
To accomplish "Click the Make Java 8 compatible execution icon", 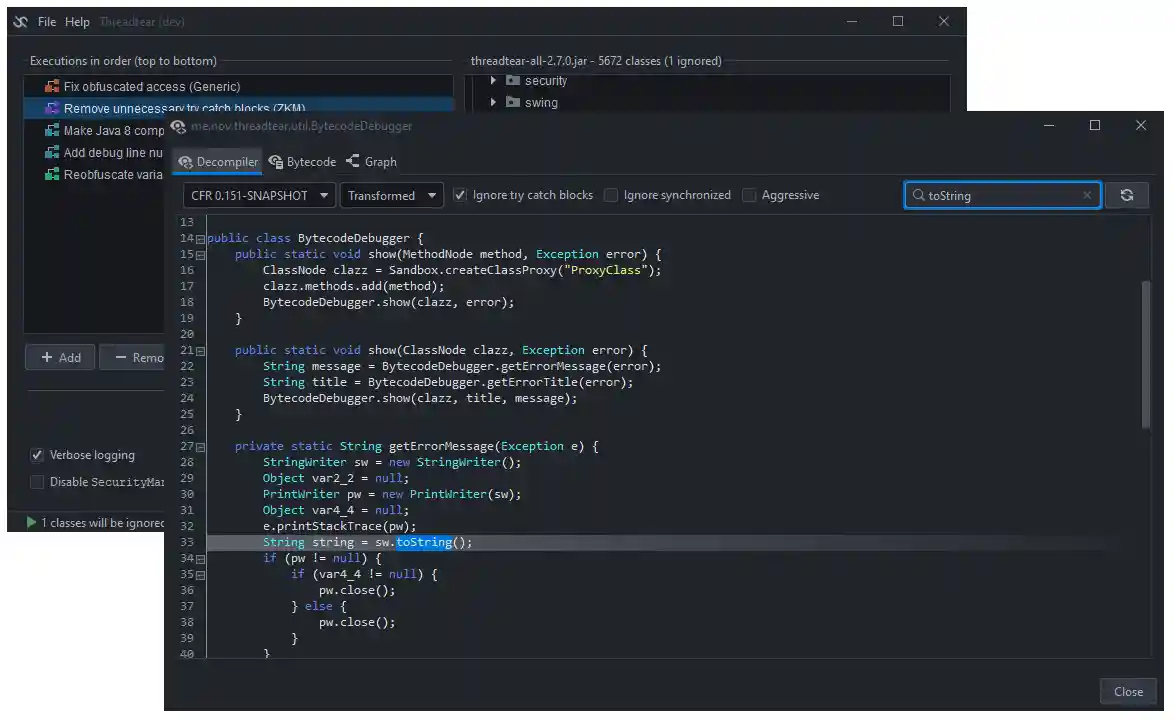I will [50, 130].
